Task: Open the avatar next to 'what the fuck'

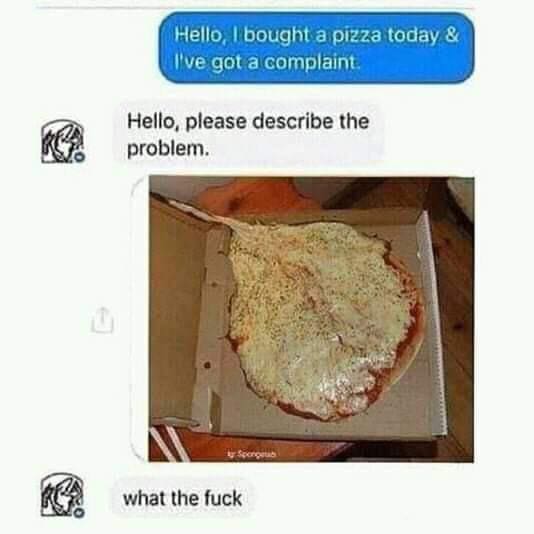Action: click(63, 496)
